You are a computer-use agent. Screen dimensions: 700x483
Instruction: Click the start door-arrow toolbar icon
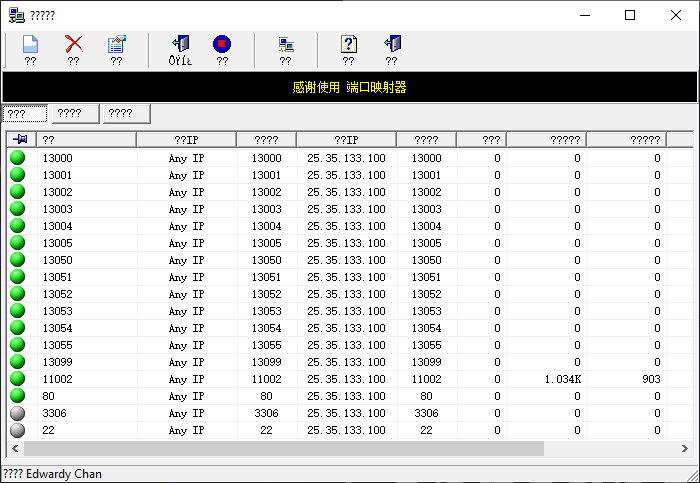[180, 45]
